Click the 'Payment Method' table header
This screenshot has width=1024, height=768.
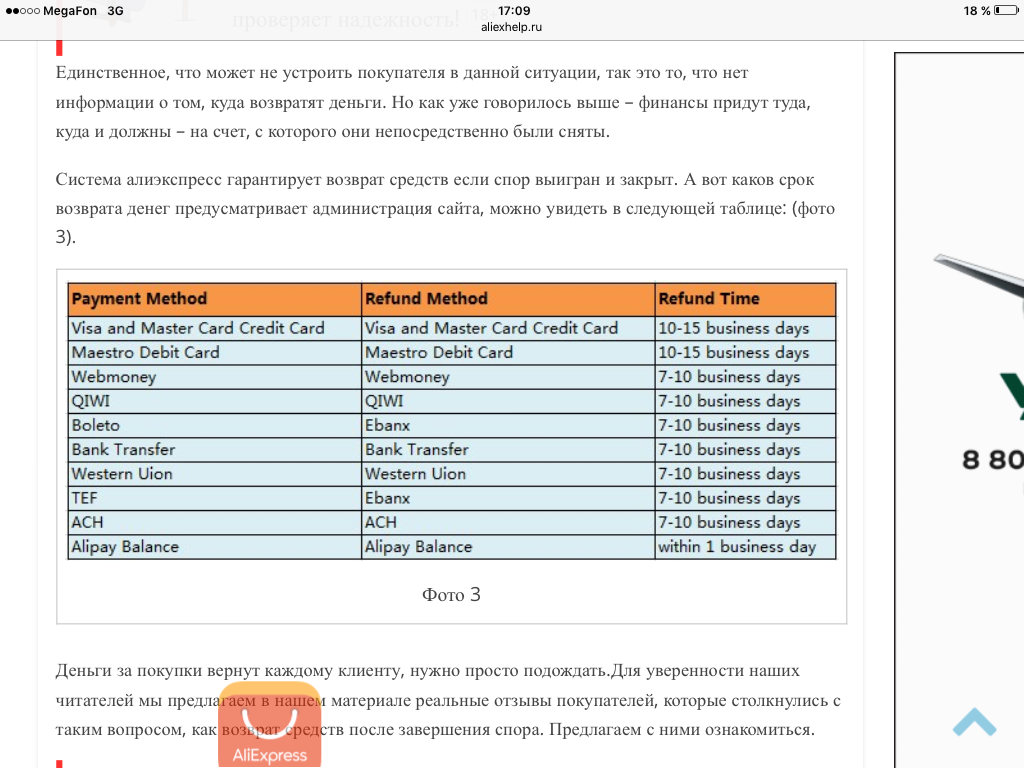coord(215,299)
